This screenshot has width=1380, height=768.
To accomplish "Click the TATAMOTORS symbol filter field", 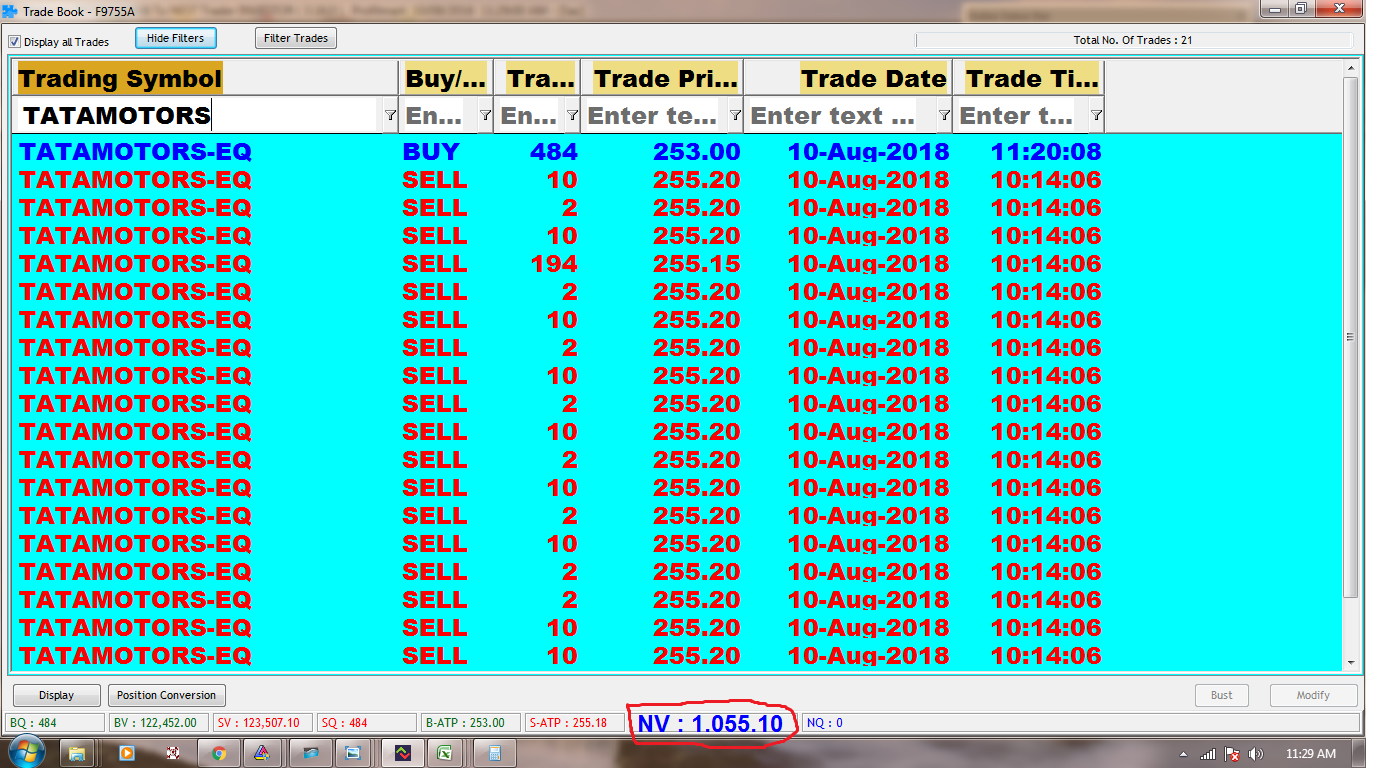I will coord(198,116).
